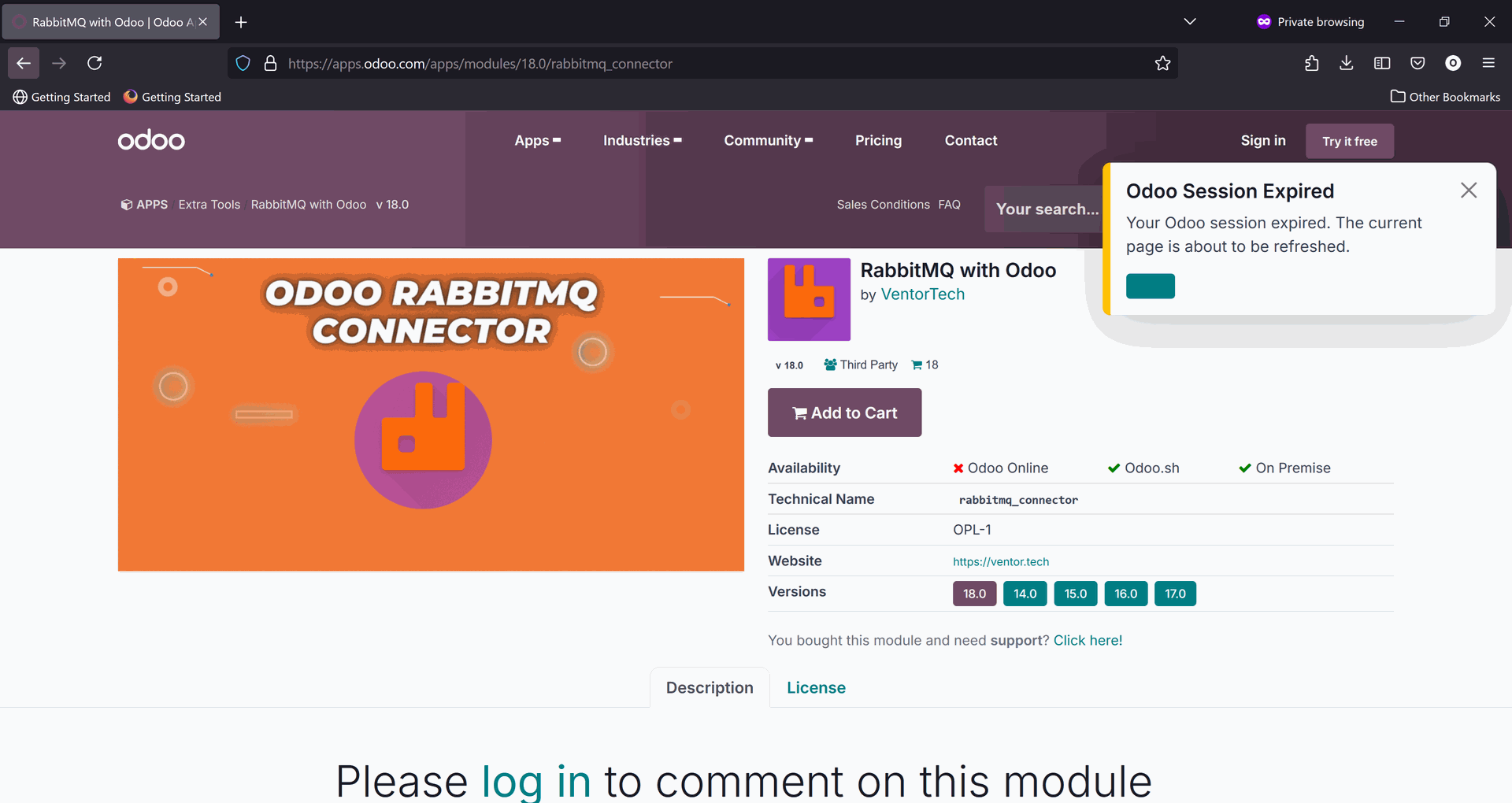Close the RabbitMQ with Odoo tab

coord(202,22)
